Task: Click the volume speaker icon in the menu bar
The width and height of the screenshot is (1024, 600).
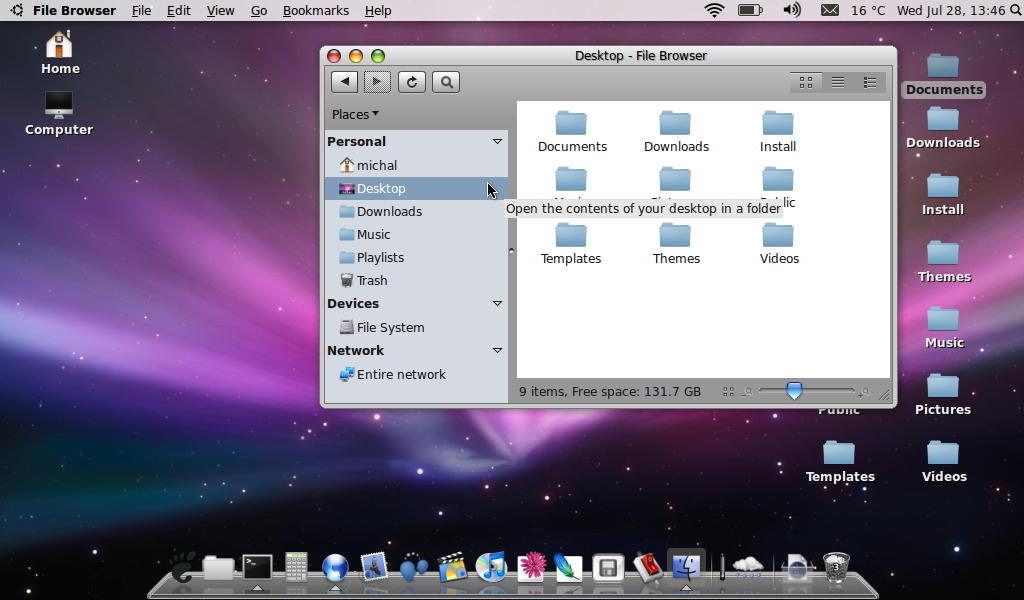Action: tap(792, 10)
